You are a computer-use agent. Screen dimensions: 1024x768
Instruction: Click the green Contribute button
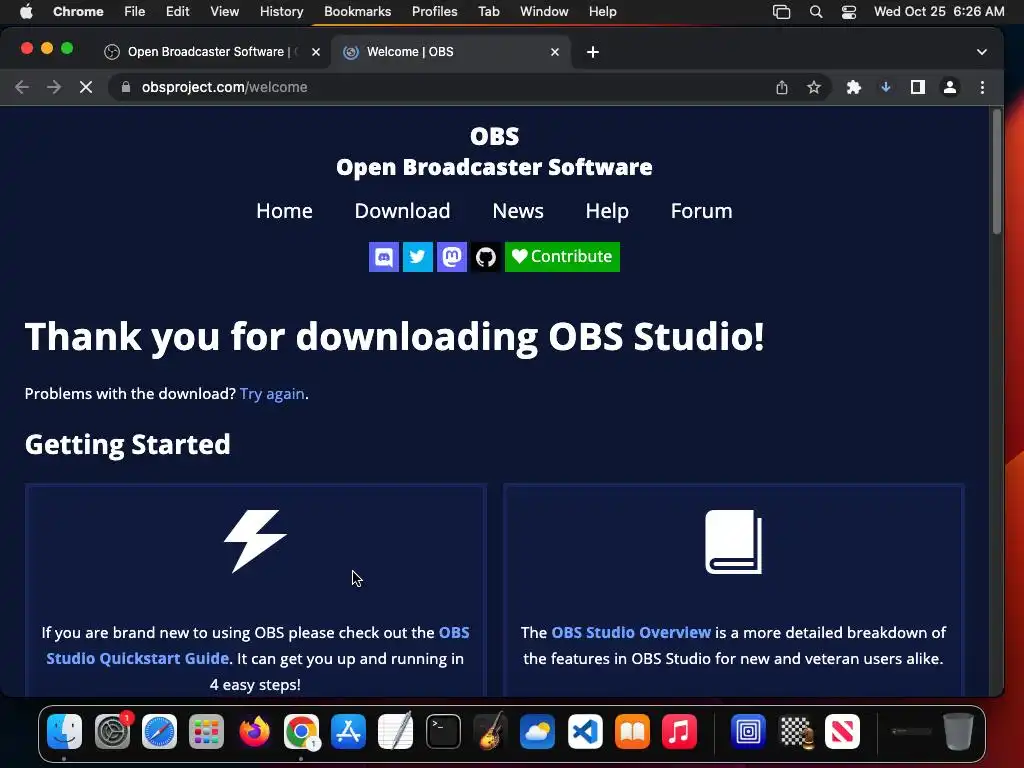point(562,257)
